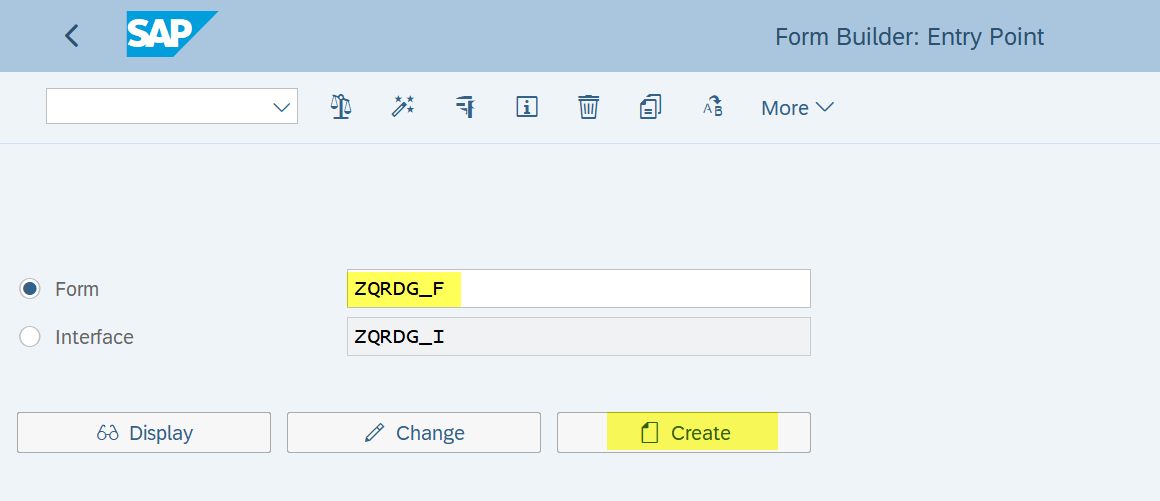Click the magic wand activate icon
Viewport: 1160px width, 501px height.
(403, 106)
